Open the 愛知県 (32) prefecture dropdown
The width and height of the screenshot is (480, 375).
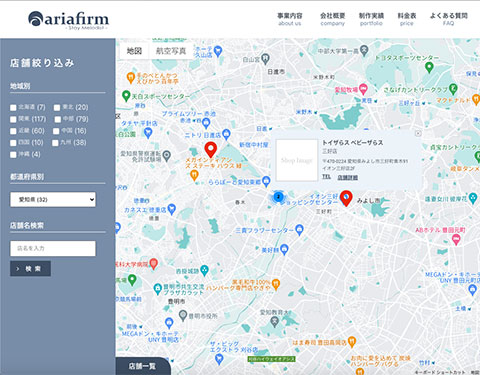pos(53,199)
